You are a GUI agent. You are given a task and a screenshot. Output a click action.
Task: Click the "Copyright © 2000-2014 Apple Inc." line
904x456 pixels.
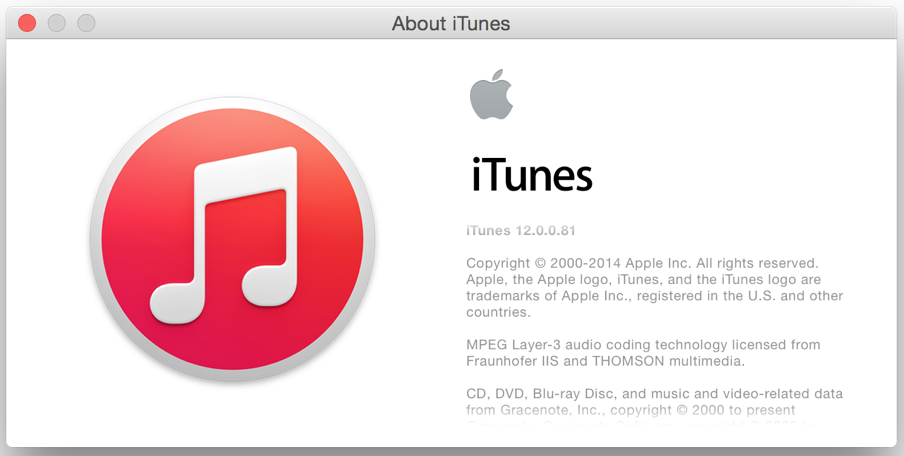642,263
